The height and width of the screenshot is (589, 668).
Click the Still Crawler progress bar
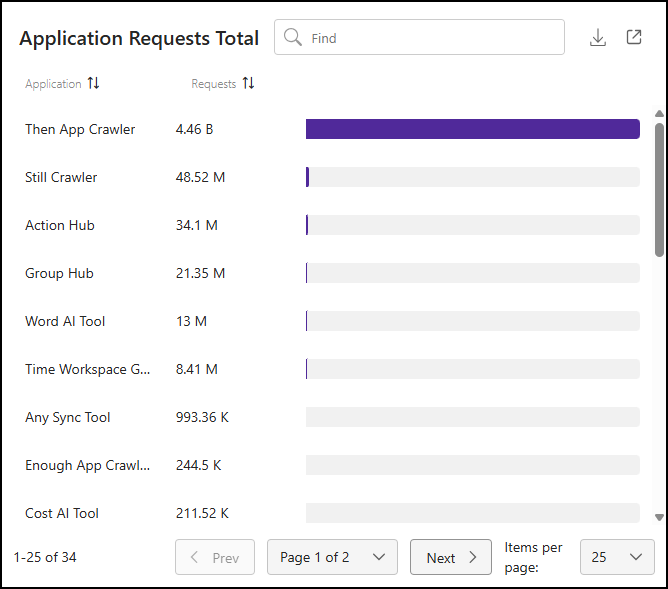(472, 177)
